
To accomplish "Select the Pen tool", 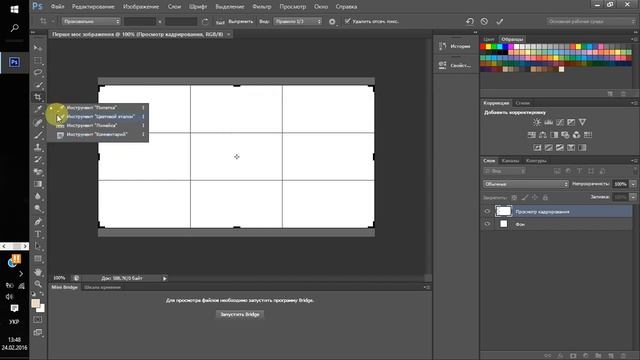I will (x=38, y=222).
